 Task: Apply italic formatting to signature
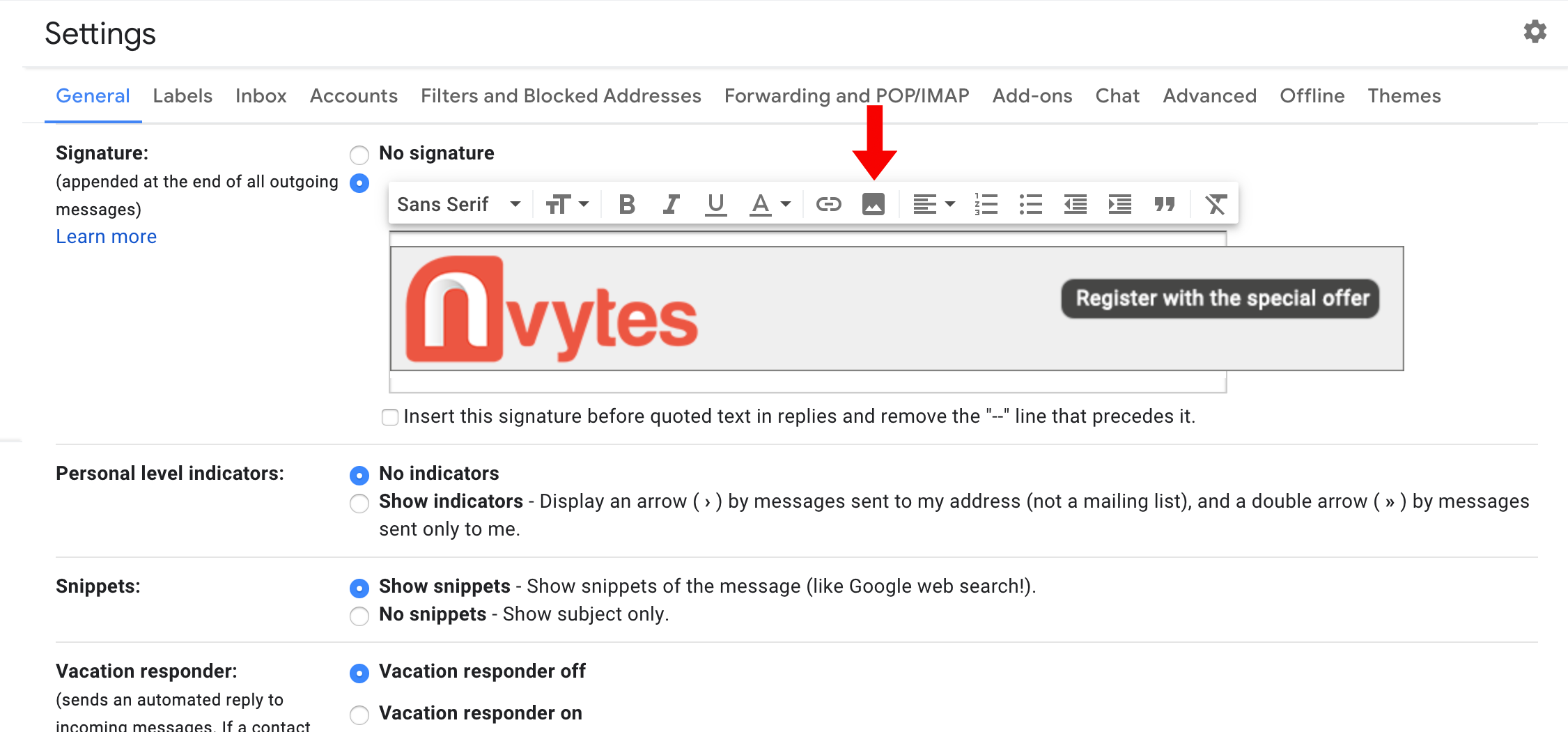pos(671,204)
